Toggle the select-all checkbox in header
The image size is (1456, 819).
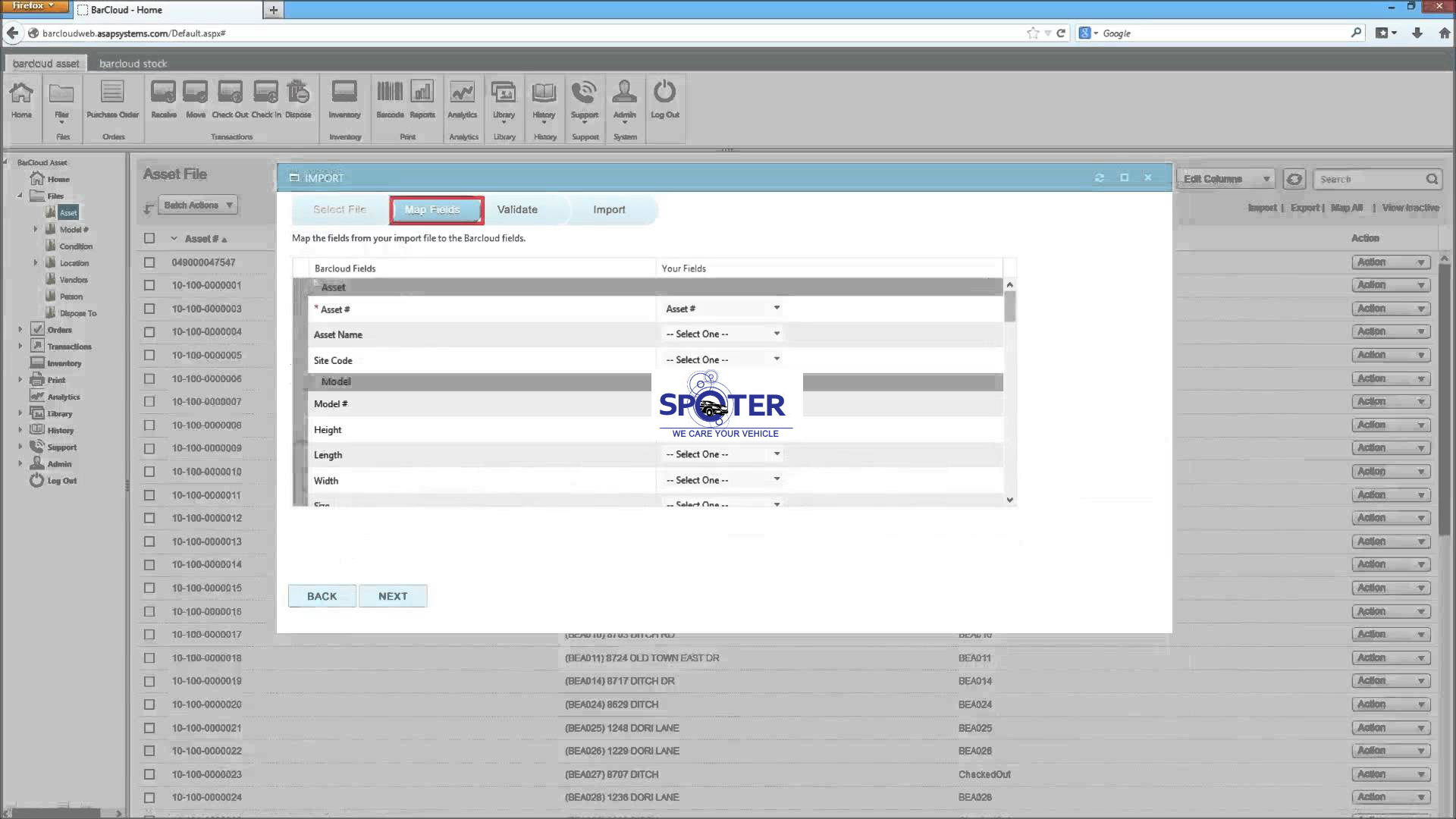[149, 238]
